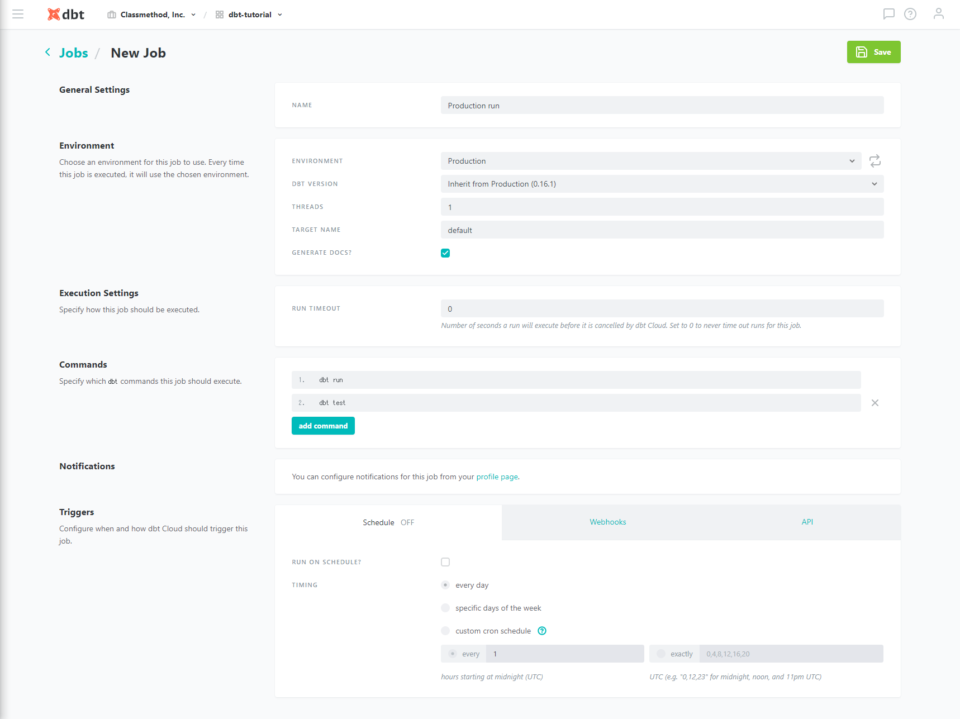Image resolution: width=960 pixels, height=719 pixels.
Task: Uncheck the Generate Docs checkbox
Action: tap(445, 253)
